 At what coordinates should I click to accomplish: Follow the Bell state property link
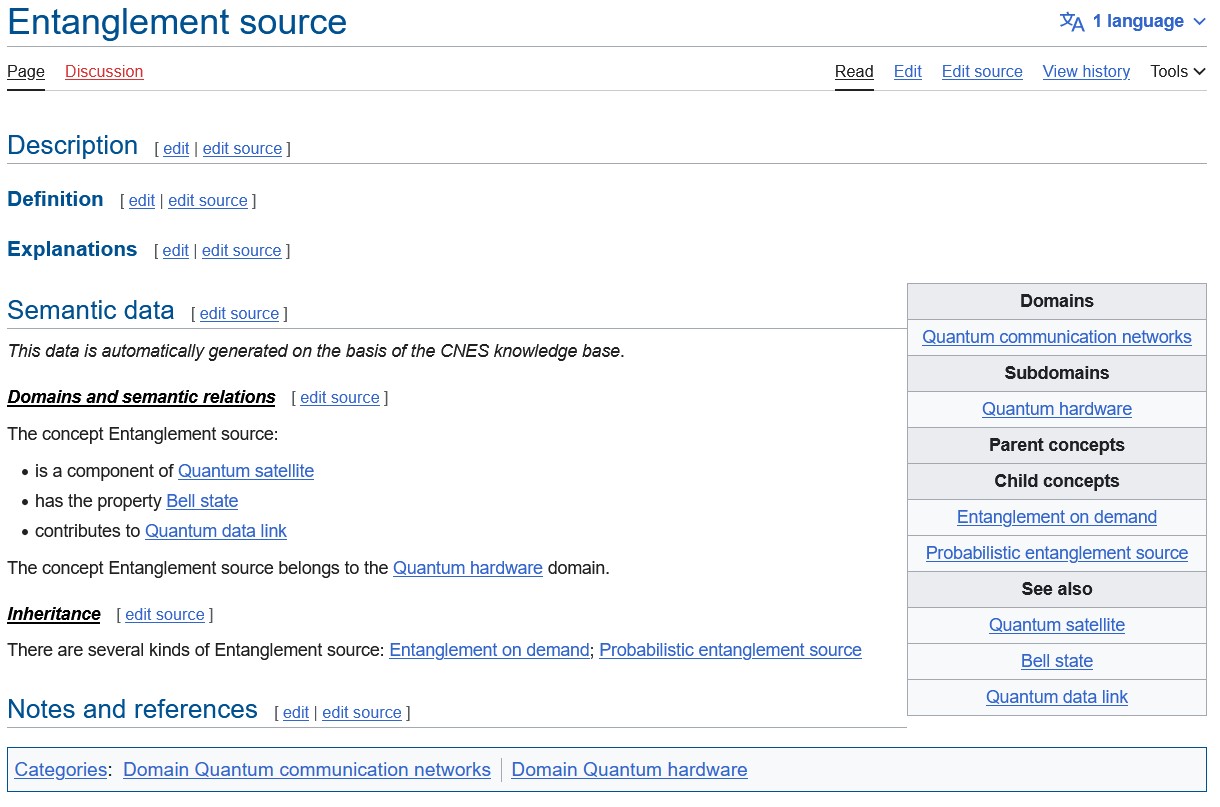(202, 501)
